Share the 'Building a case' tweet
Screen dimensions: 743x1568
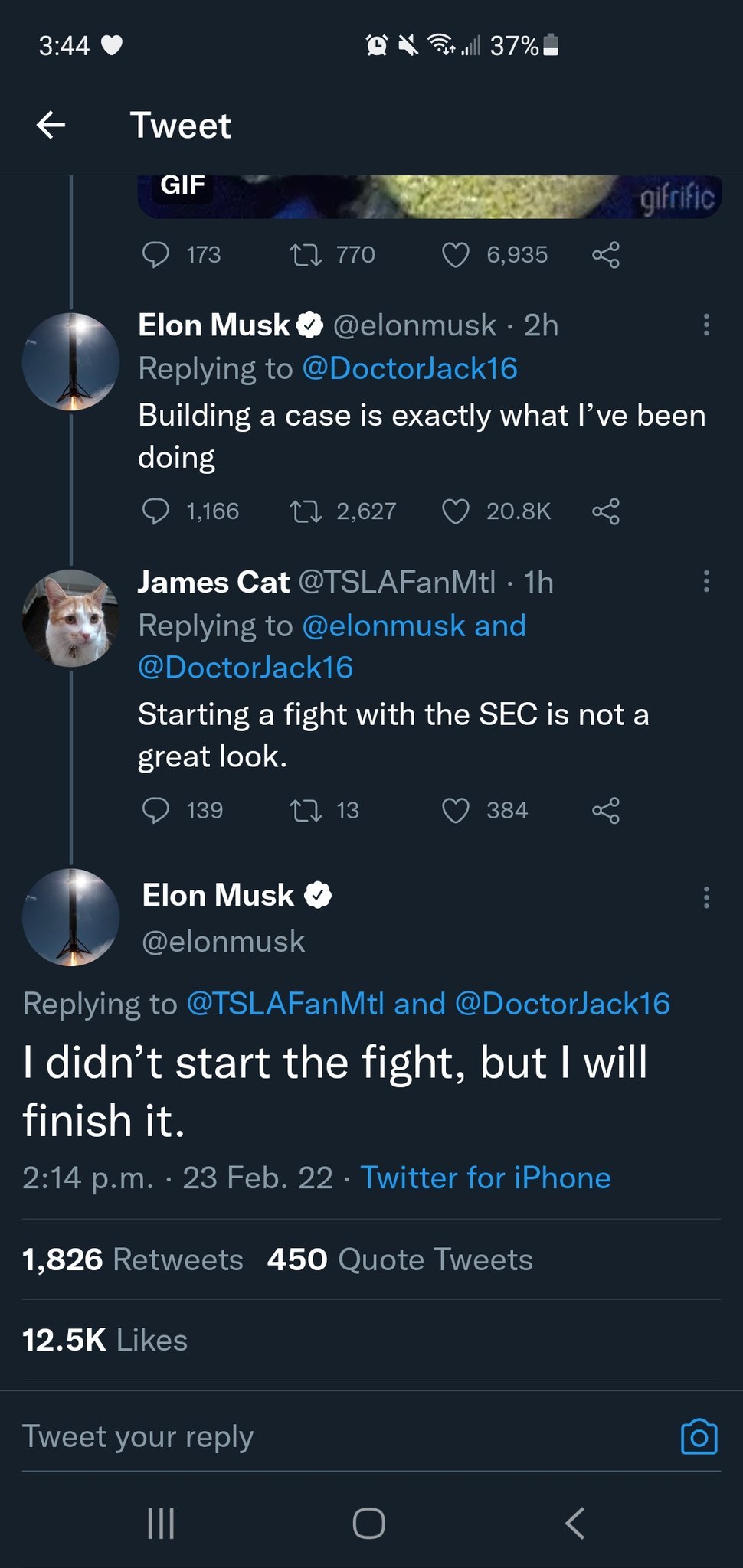pyautogui.click(x=605, y=511)
